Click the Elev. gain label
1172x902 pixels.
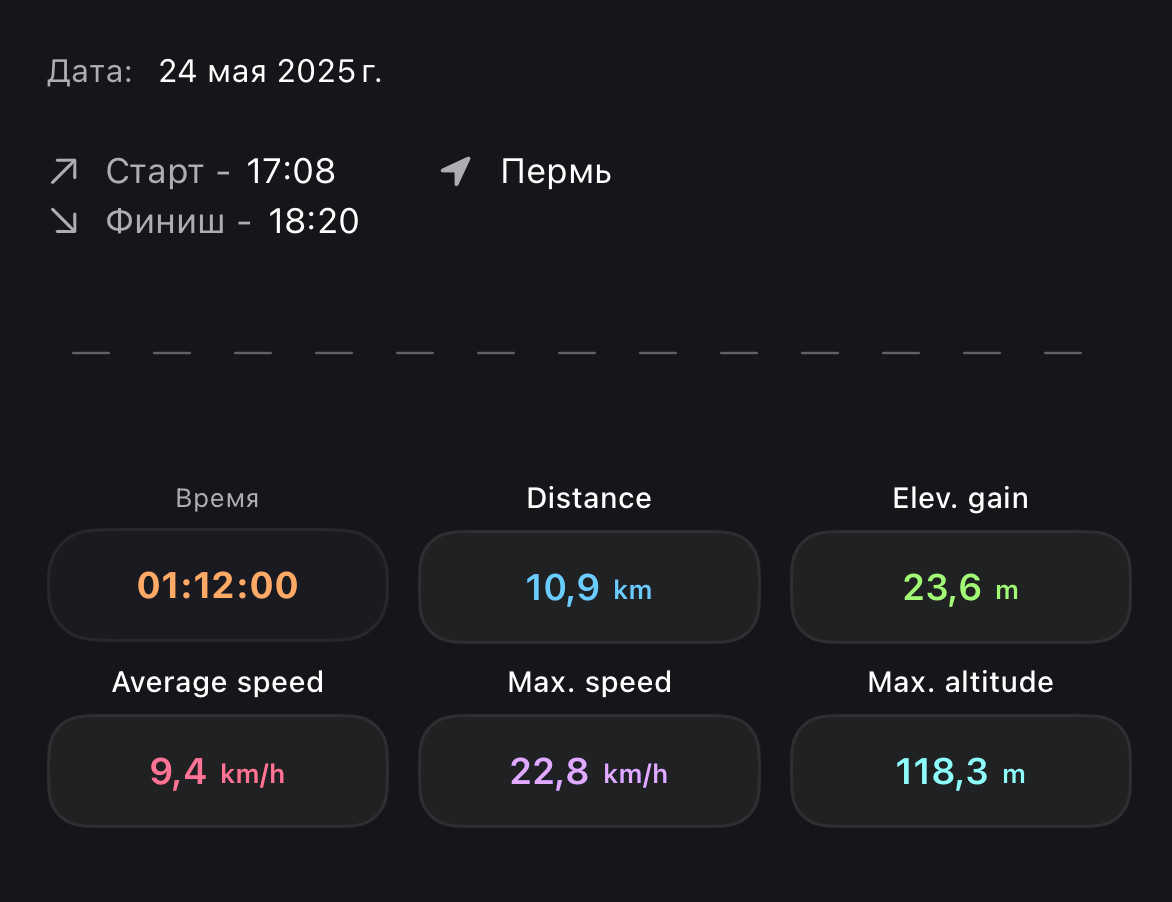960,498
